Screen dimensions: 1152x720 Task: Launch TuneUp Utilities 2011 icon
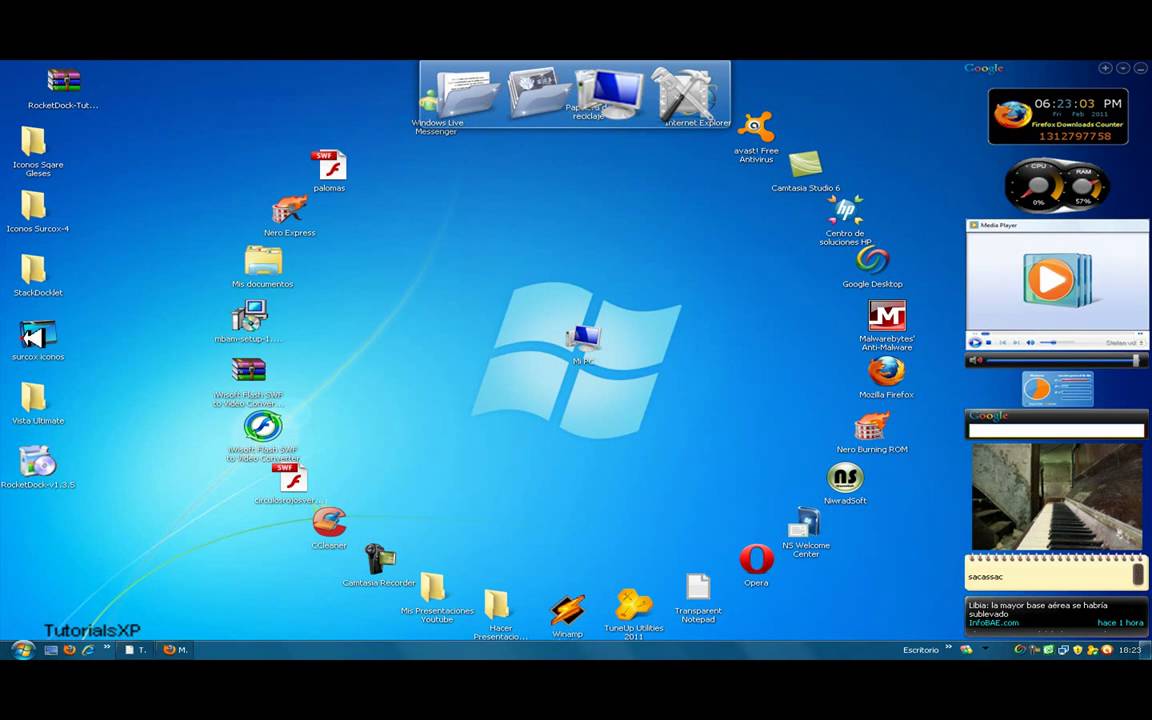click(x=633, y=605)
